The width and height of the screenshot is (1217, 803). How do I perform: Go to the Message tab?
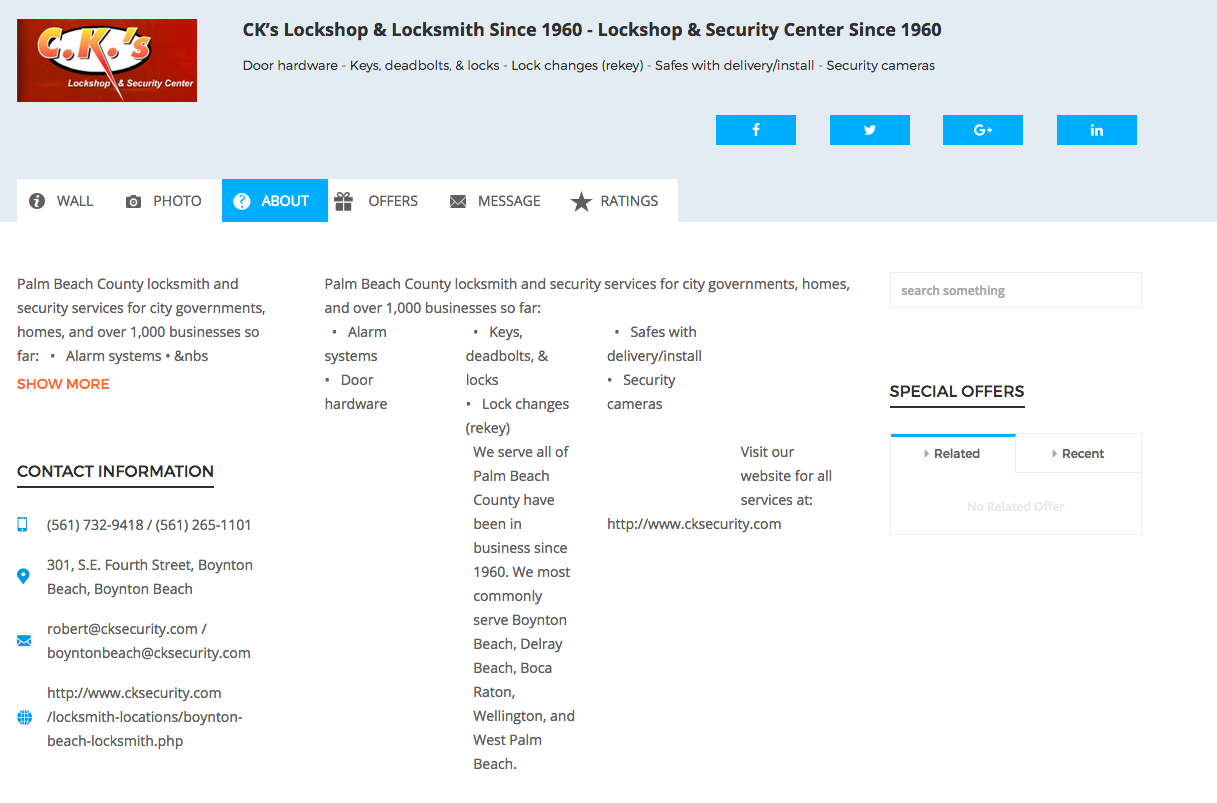click(x=496, y=201)
